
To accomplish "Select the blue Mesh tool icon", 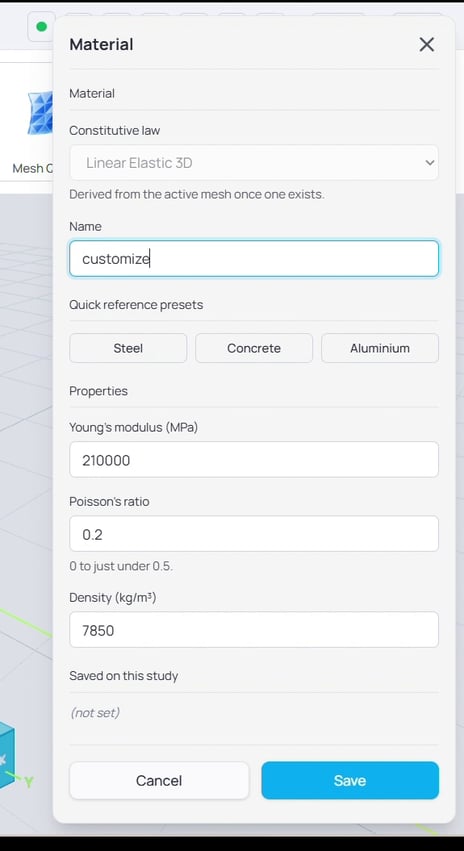I will [x=40, y=113].
